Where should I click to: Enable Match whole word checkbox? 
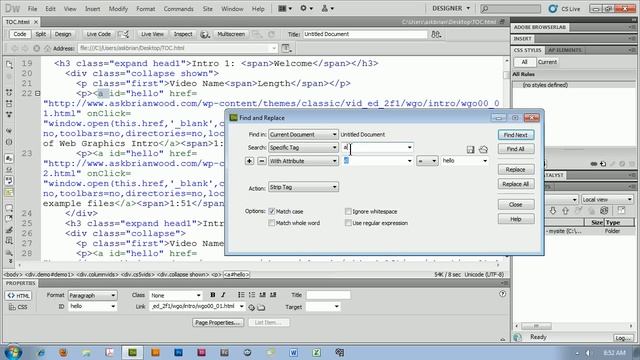(x=271, y=223)
